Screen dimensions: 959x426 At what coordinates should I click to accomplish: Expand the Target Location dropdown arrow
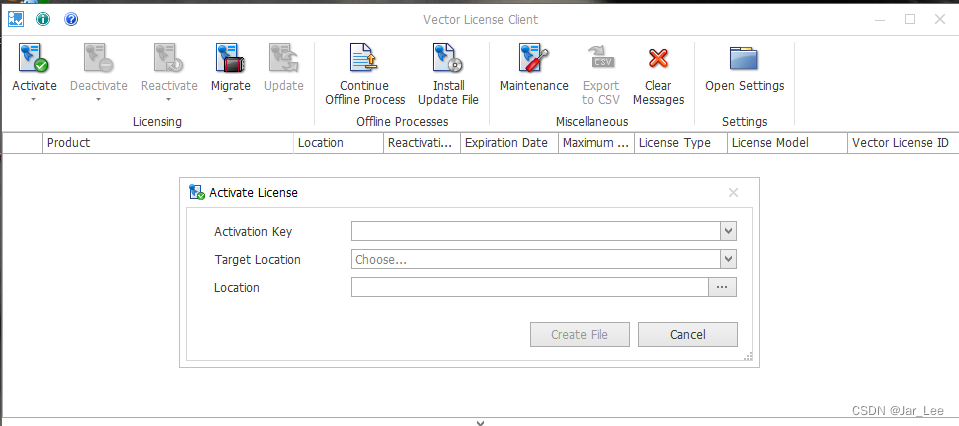tap(728, 260)
